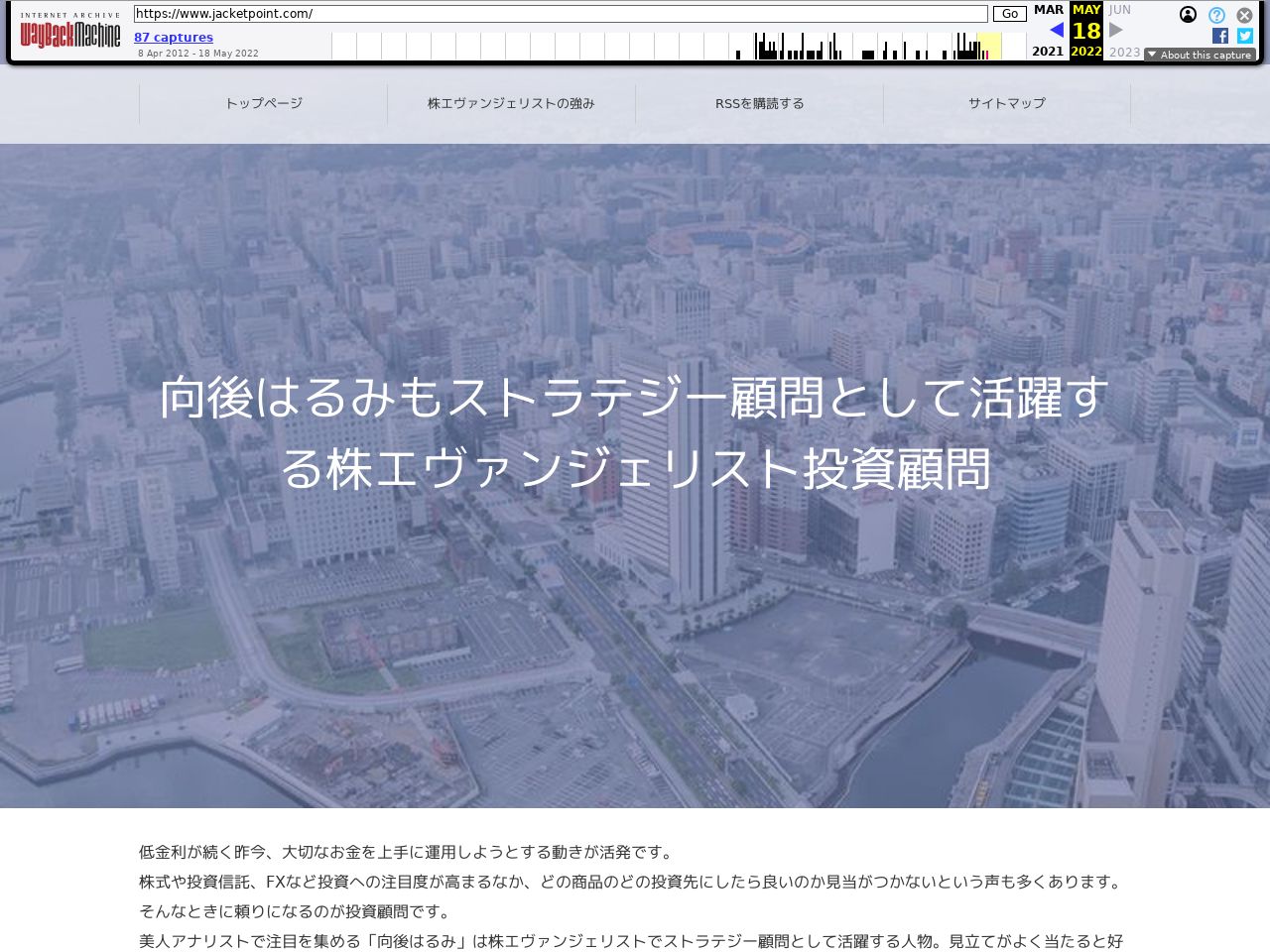Go to previous capture with blue left arrow
1270x952 pixels.
click(1056, 30)
